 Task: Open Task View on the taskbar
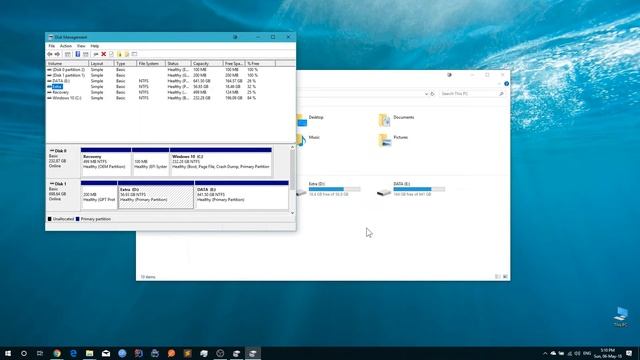pos(40,353)
